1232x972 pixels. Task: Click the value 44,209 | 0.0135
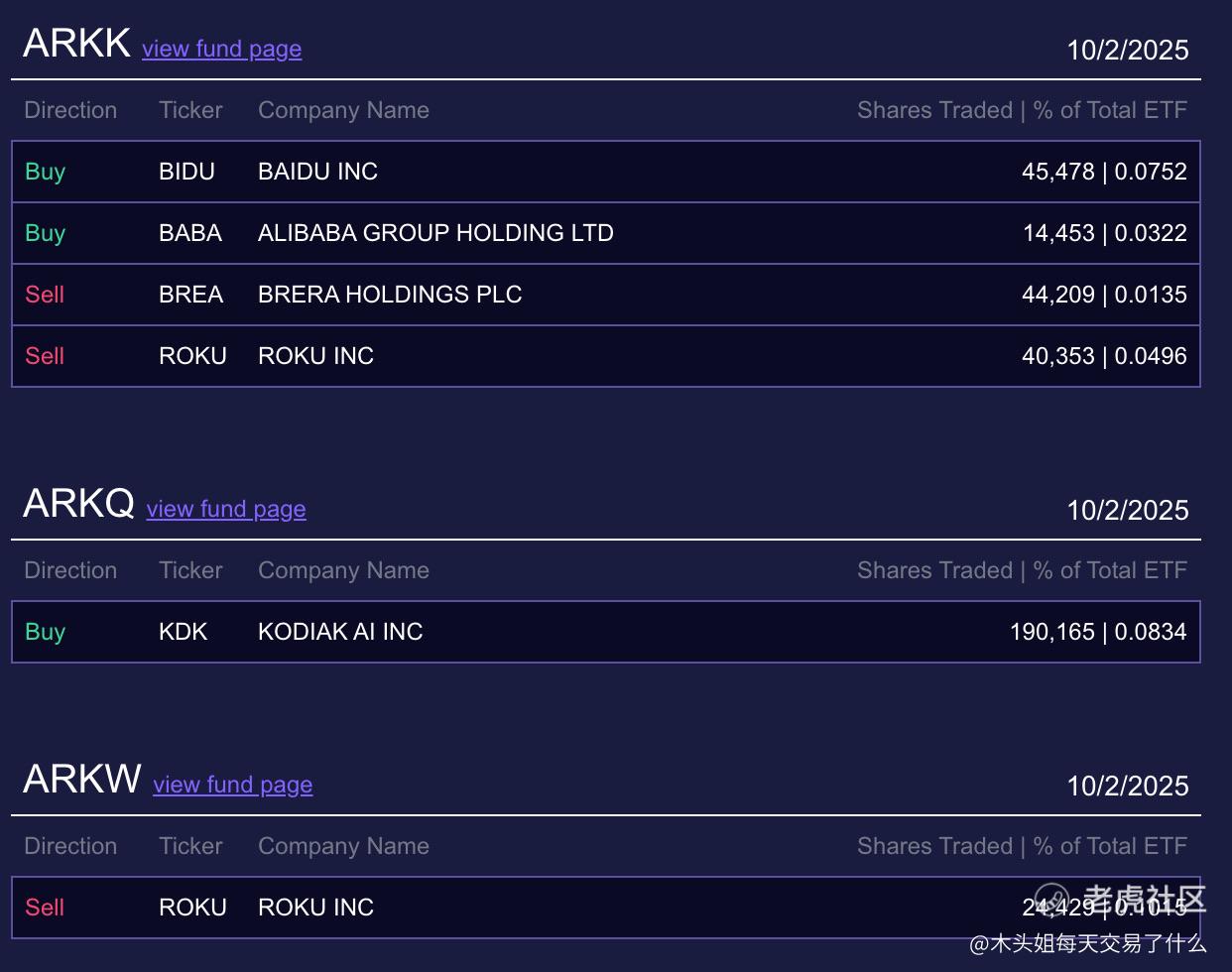[1104, 295]
